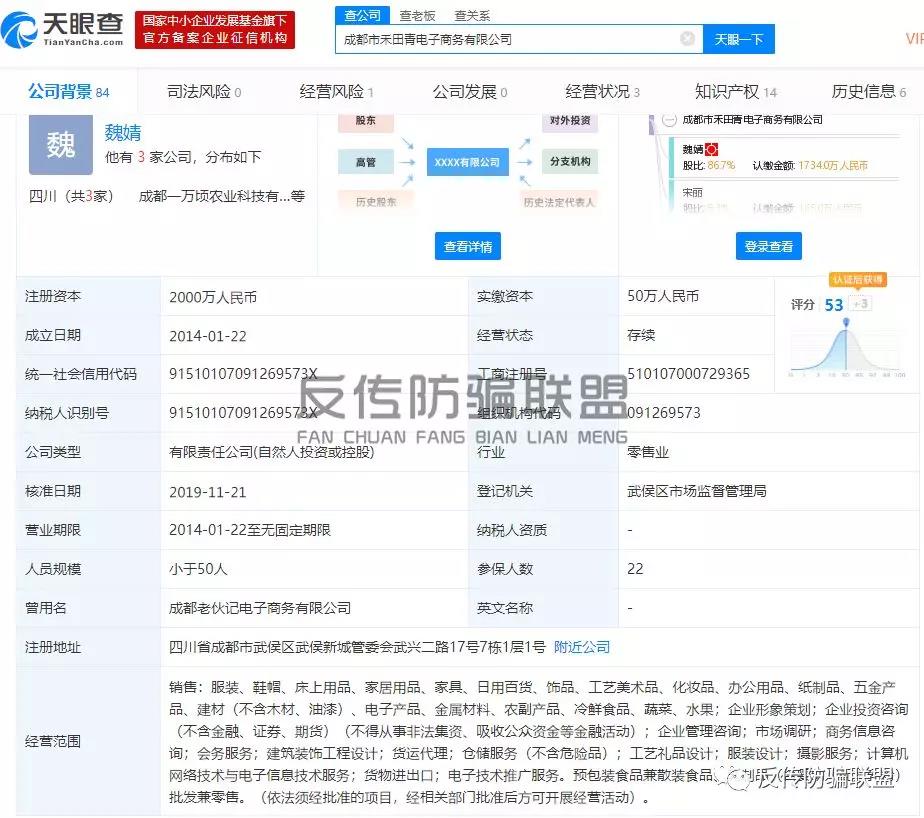Collapse the 成都市禾田青电子商务有限公司 equity node

coord(669,120)
